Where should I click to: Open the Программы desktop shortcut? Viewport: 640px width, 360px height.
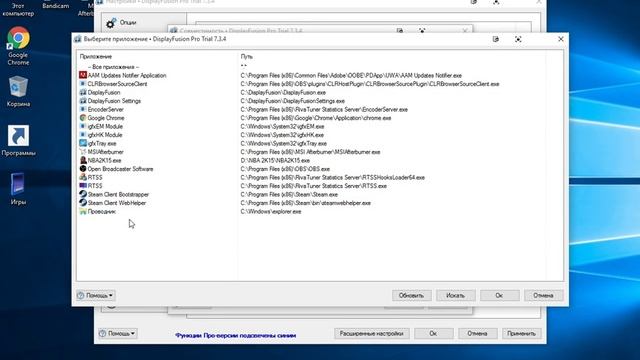click(18, 140)
